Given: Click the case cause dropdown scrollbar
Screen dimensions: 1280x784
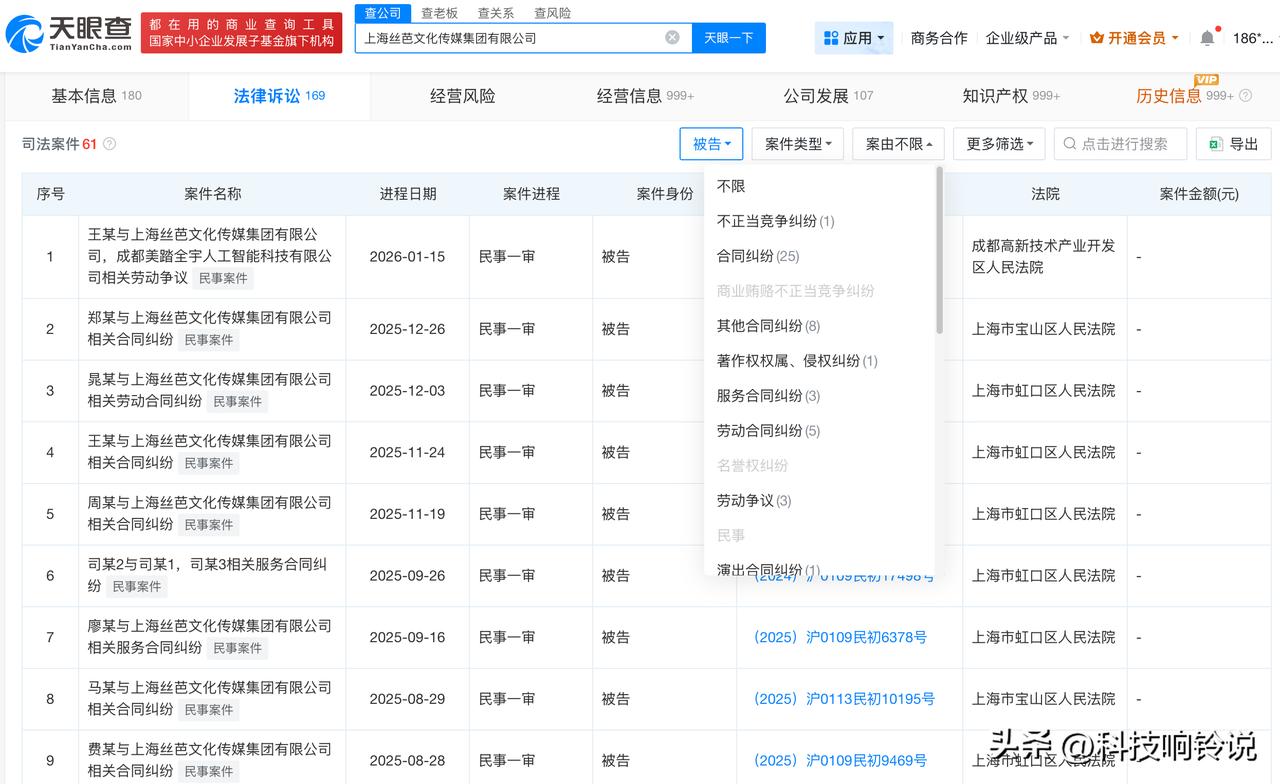Looking at the screenshot, I should pos(939,250).
